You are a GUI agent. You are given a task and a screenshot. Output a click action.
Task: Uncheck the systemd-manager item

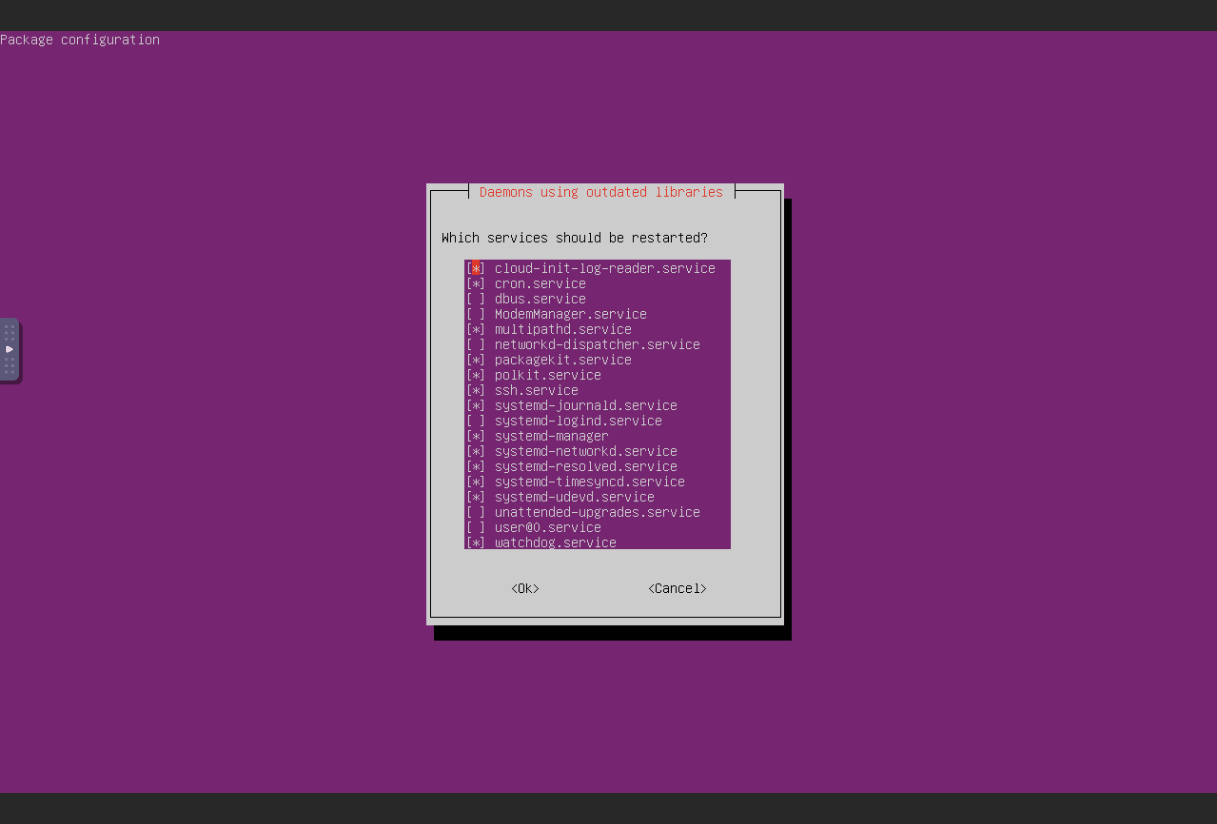coord(476,436)
